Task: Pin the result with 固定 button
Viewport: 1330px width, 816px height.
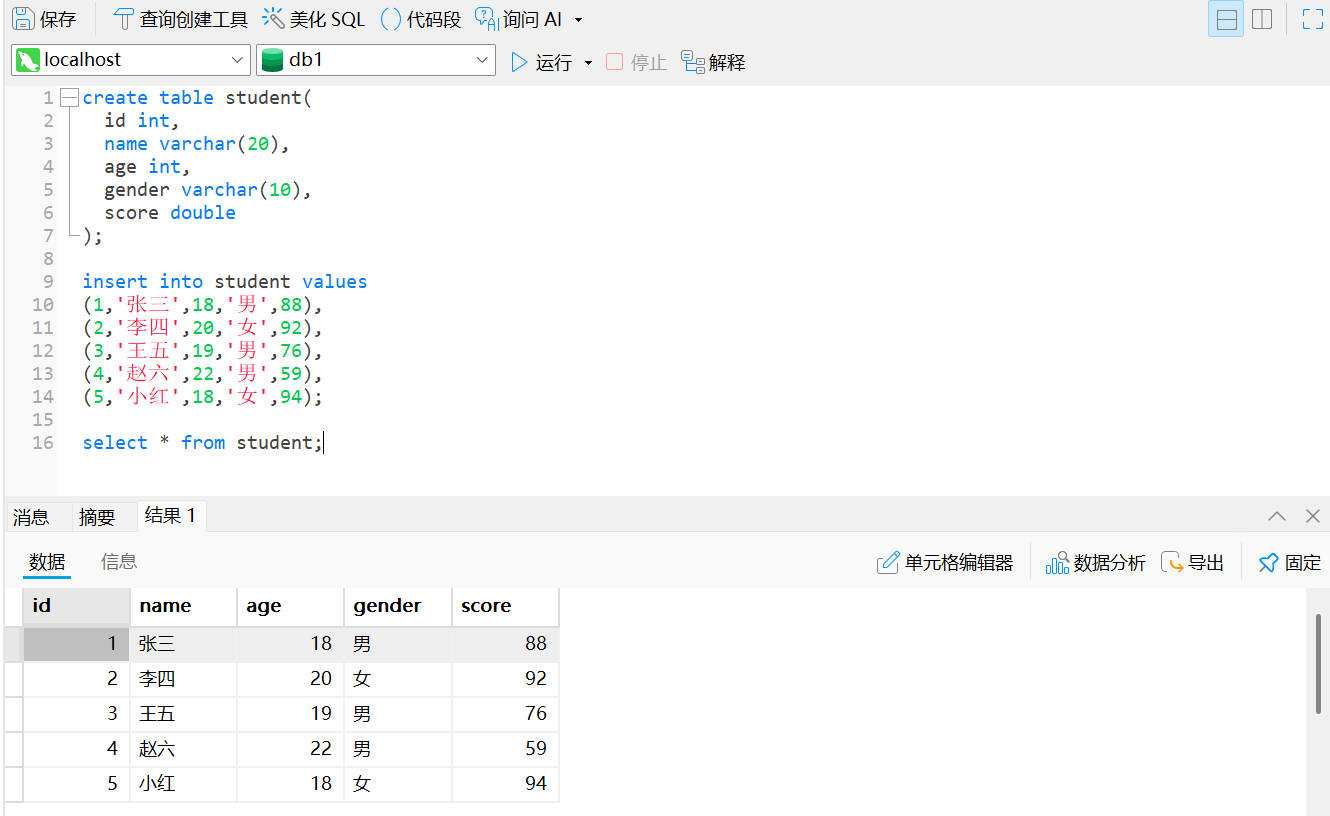Action: (x=1289, y=563)
